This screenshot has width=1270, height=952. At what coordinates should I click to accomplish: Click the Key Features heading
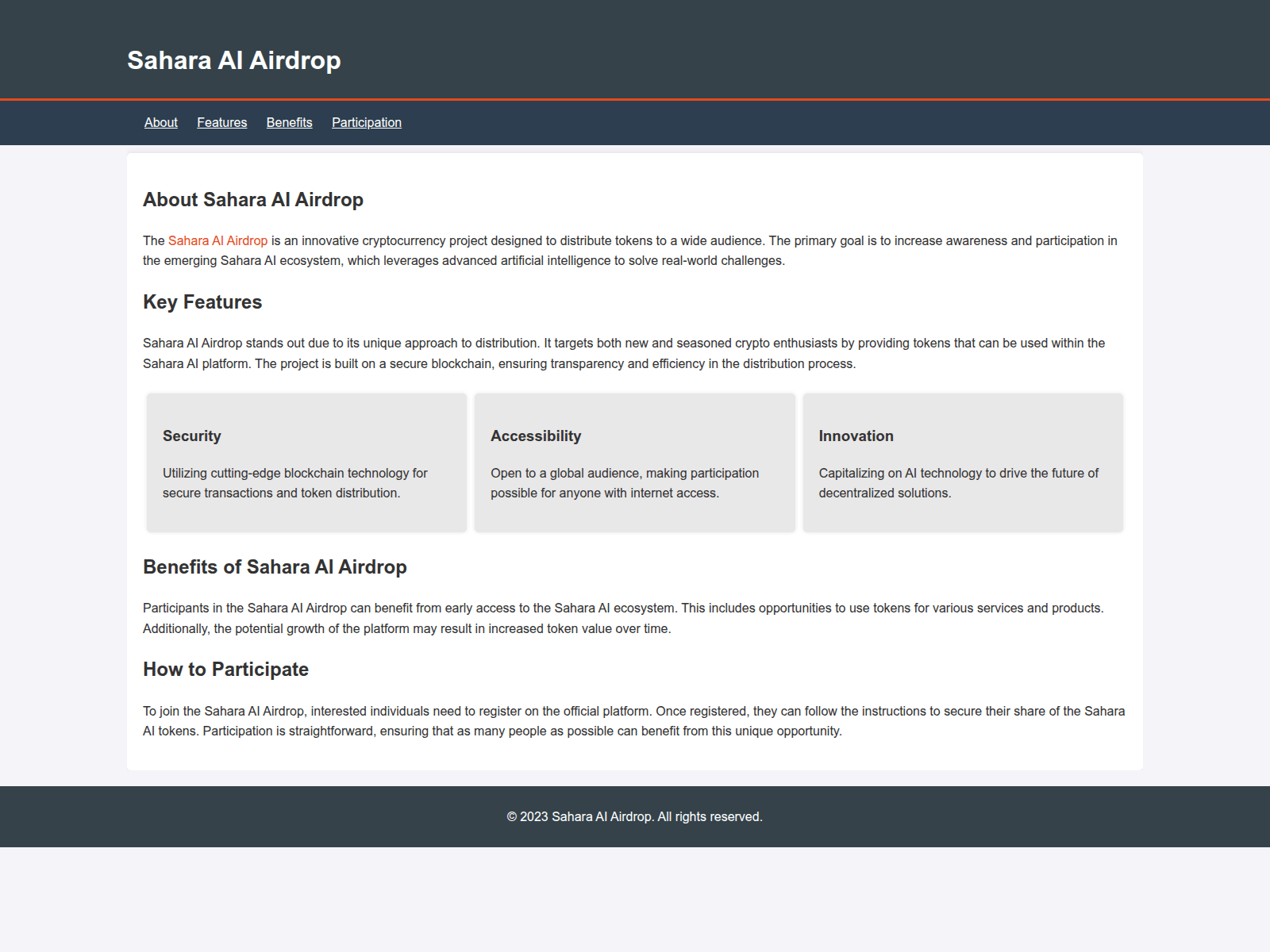(x=202, y=301)
